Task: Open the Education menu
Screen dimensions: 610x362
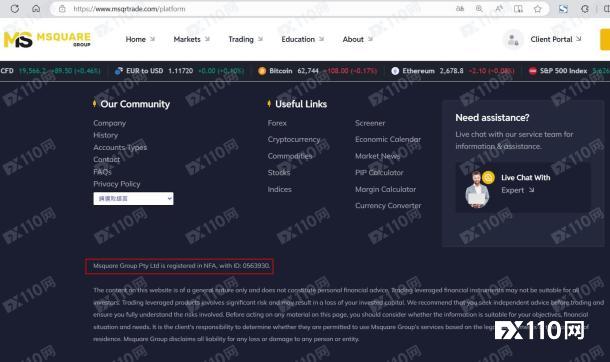Action: coord(298,39)
